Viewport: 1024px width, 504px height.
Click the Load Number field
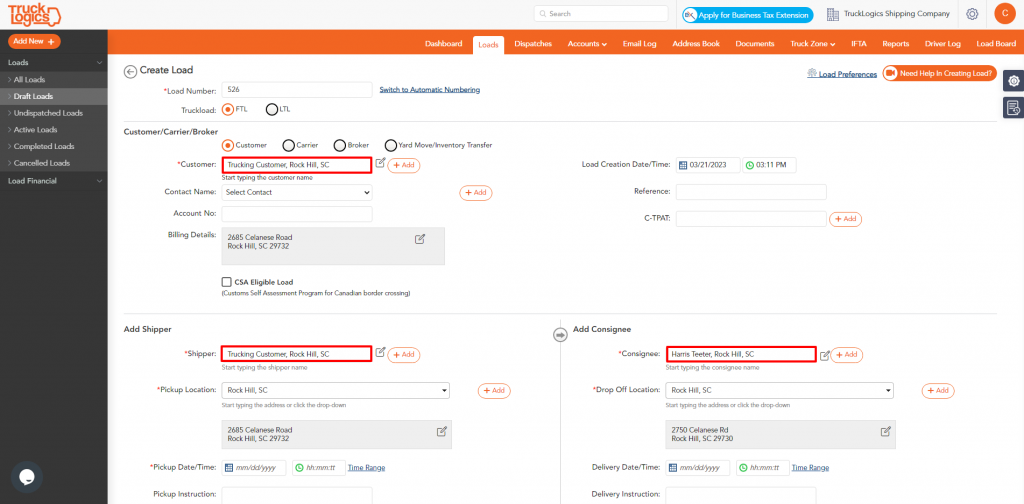point(297,89)
